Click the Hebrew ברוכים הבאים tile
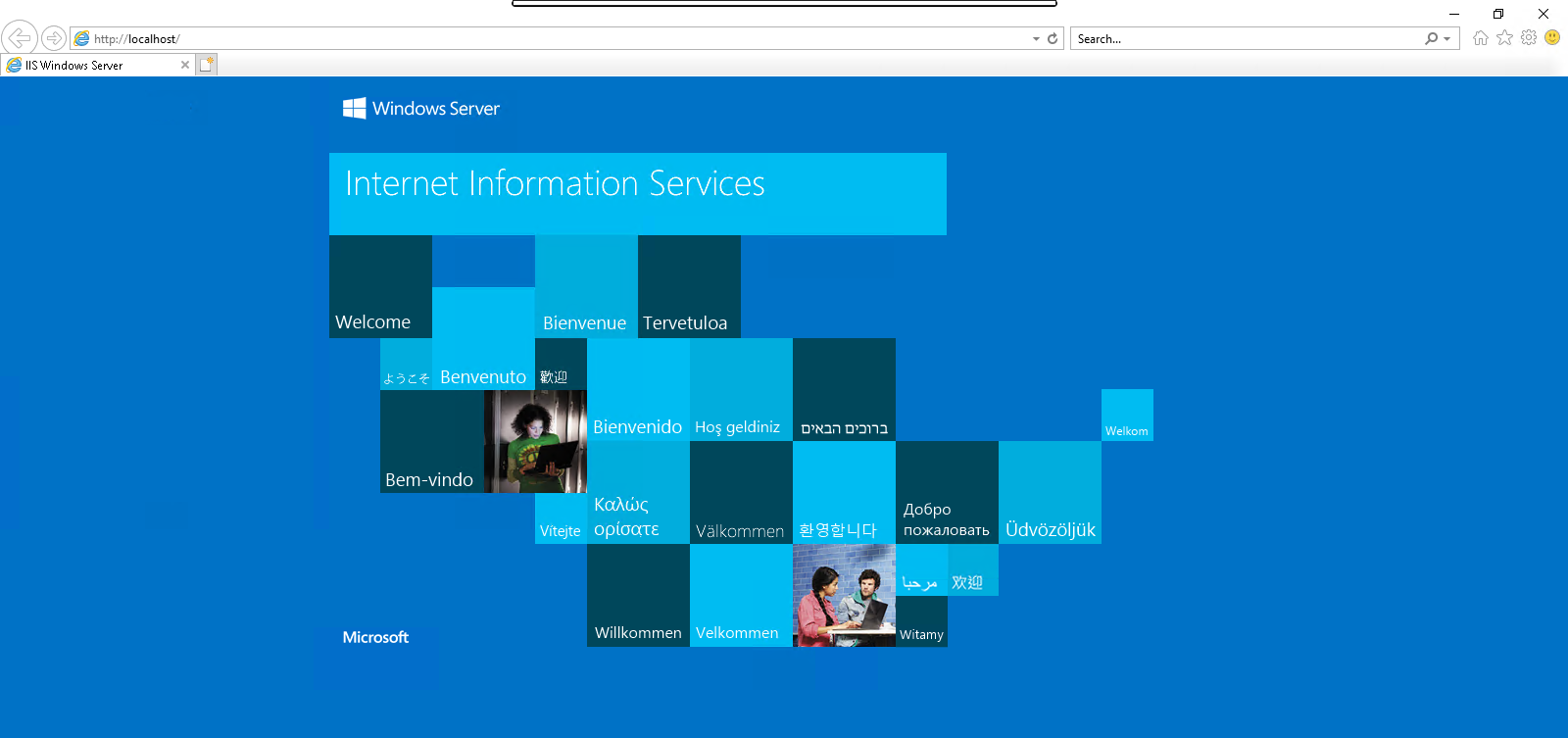1568x738 pixels. tap(844, 389)
